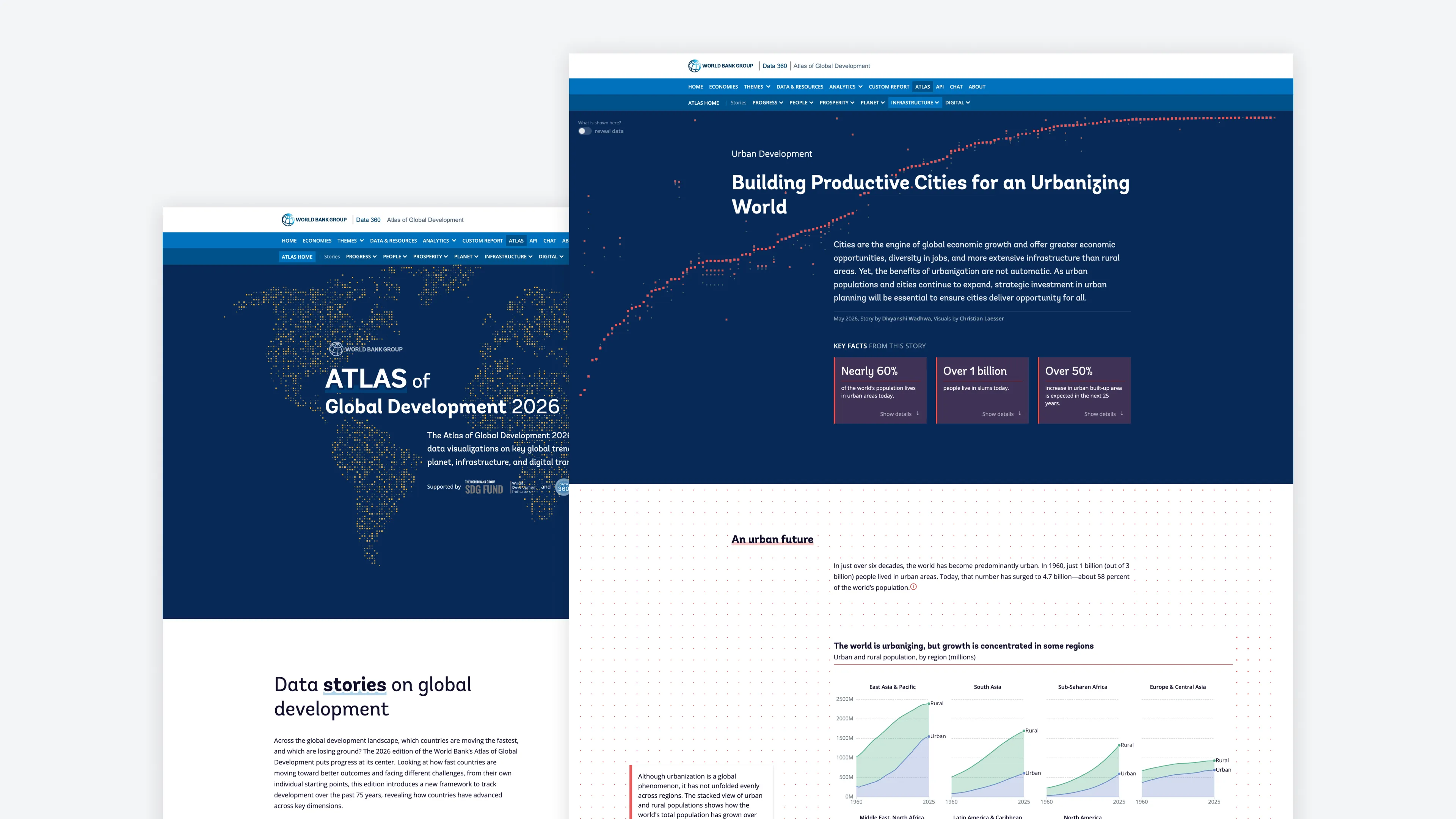
Task: Click Atlas Home button in left window
Action: [297, 257]
